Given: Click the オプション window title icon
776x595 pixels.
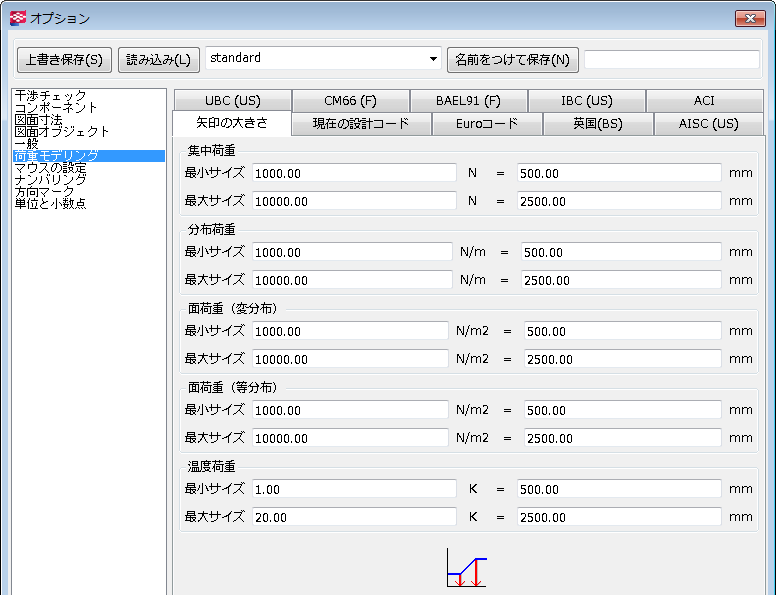Looking at the screenshot, I should click(17, 18).
